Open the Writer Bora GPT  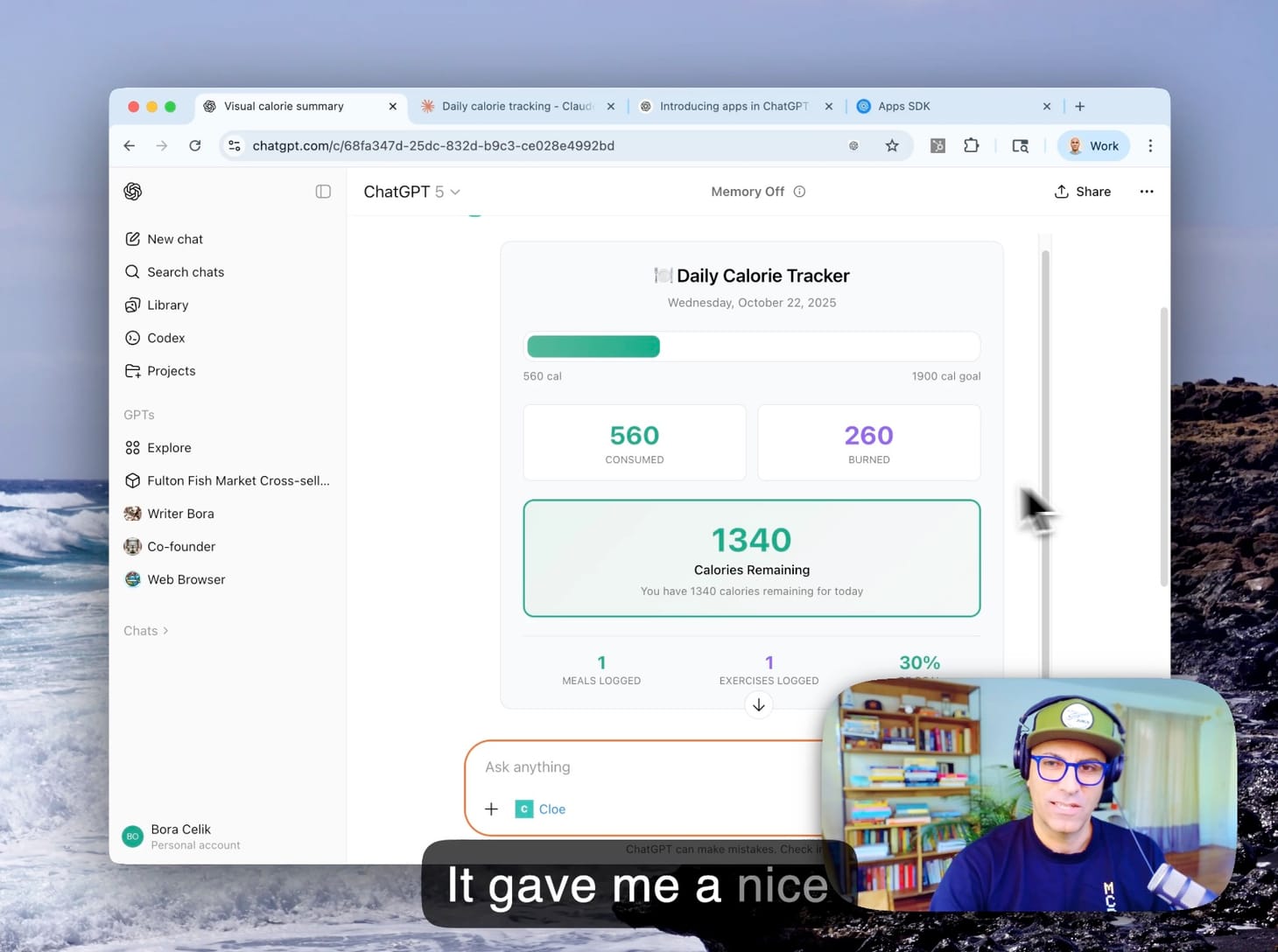[x=180, y=514]
